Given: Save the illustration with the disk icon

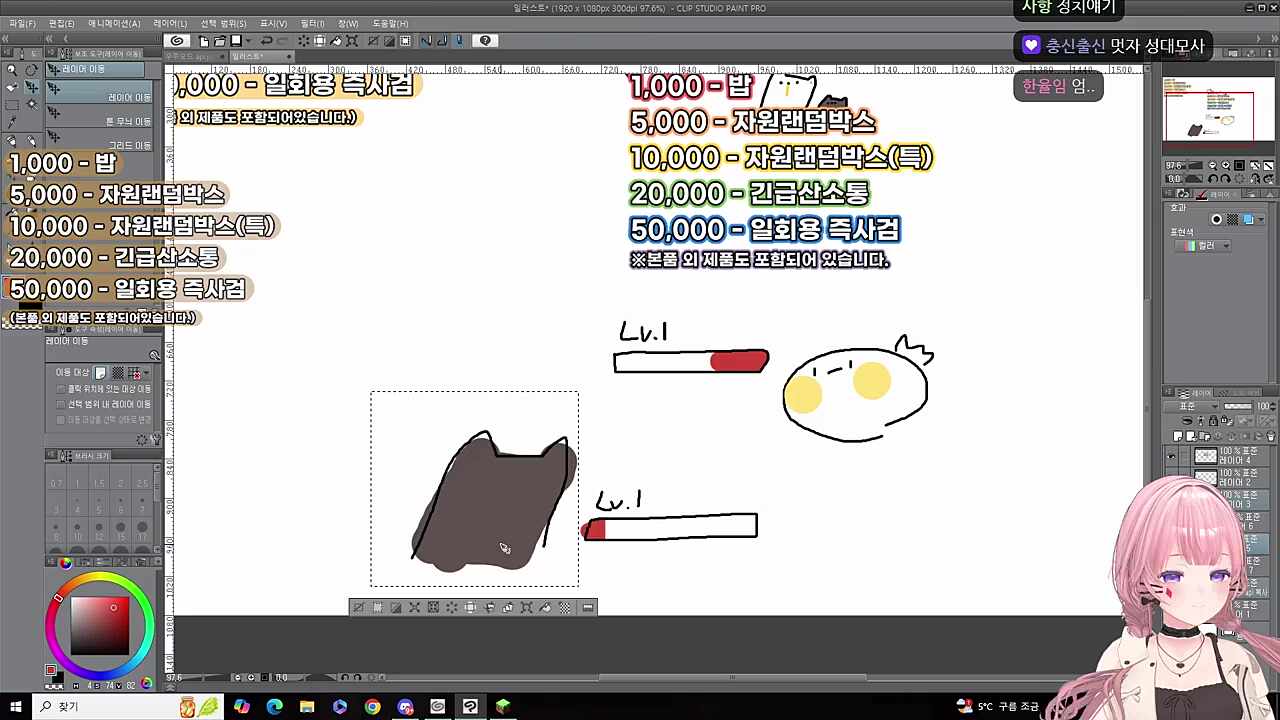Looking at the screenshot, I should pyautogui.click(x=236, y=41).
